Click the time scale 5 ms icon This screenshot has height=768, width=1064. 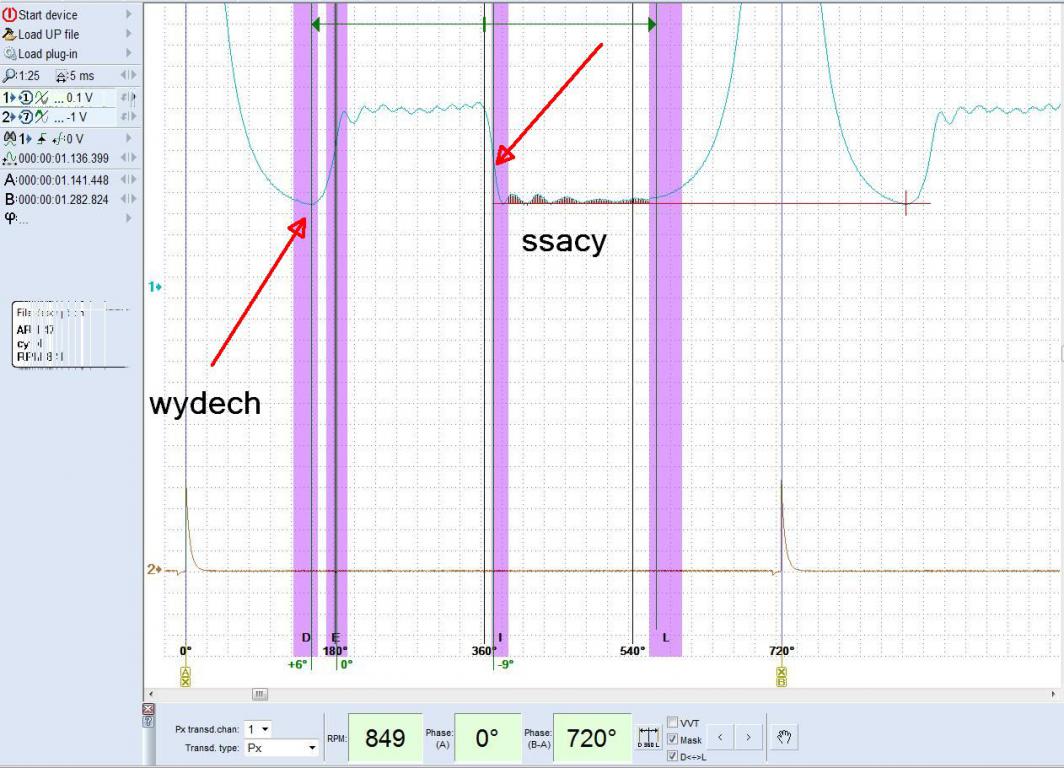(61, 76)
